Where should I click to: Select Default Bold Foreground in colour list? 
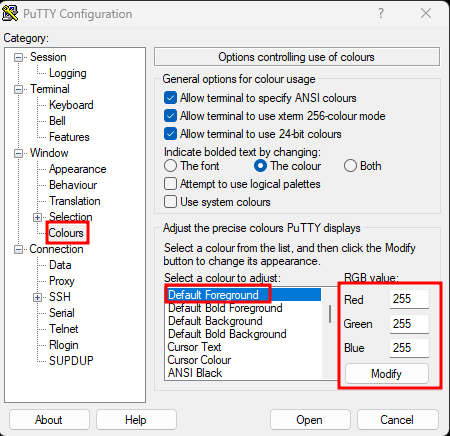coord(243,308)
